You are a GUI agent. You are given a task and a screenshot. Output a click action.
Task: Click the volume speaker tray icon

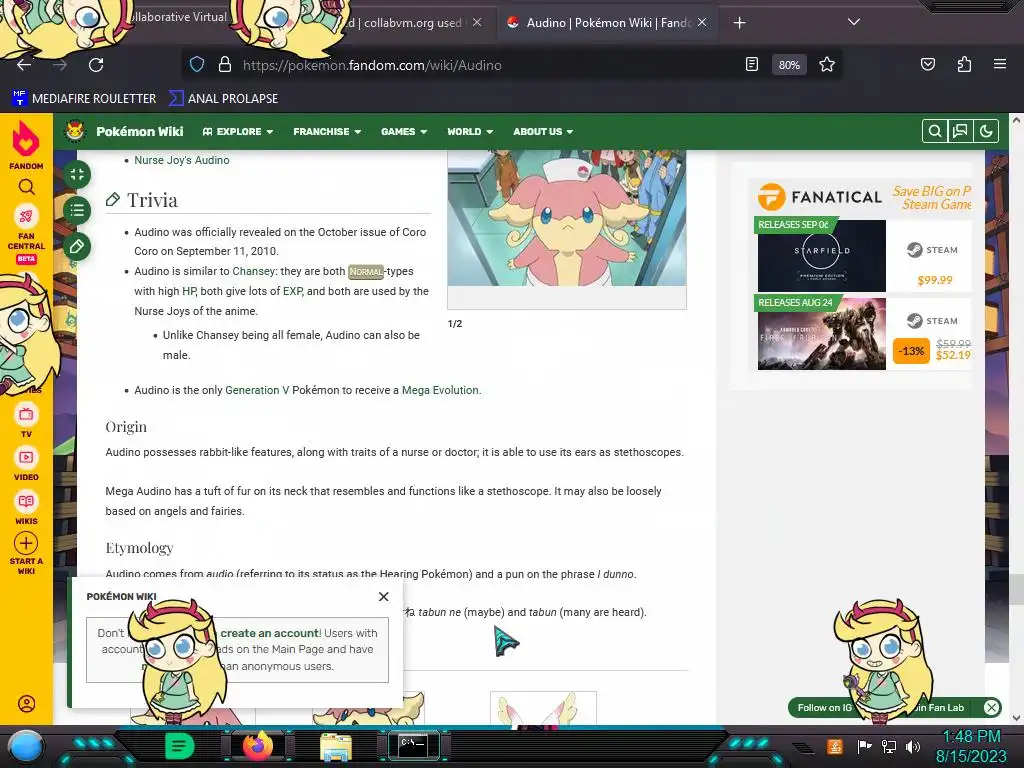(913, 746)
